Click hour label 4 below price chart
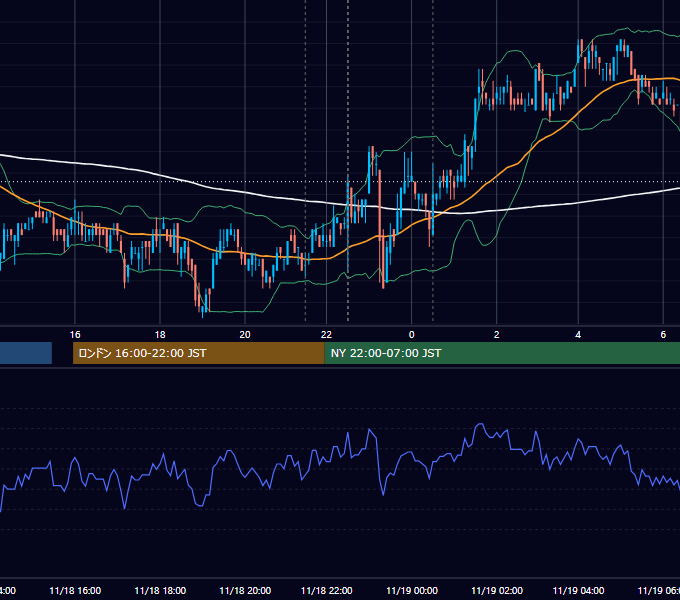The image size is (680, 600). (578, 334)
